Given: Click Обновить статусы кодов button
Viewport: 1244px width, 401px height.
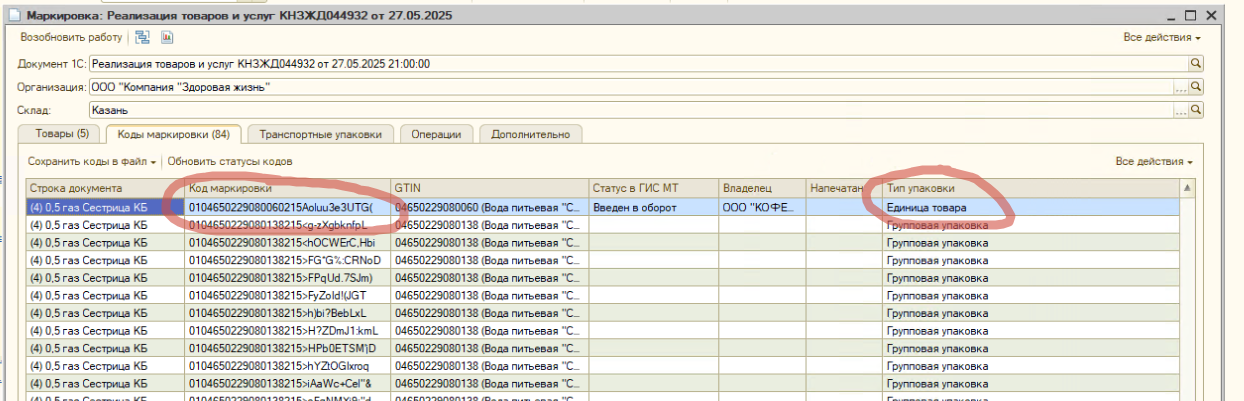Looking at the screenshot, I should click(230, 161).
